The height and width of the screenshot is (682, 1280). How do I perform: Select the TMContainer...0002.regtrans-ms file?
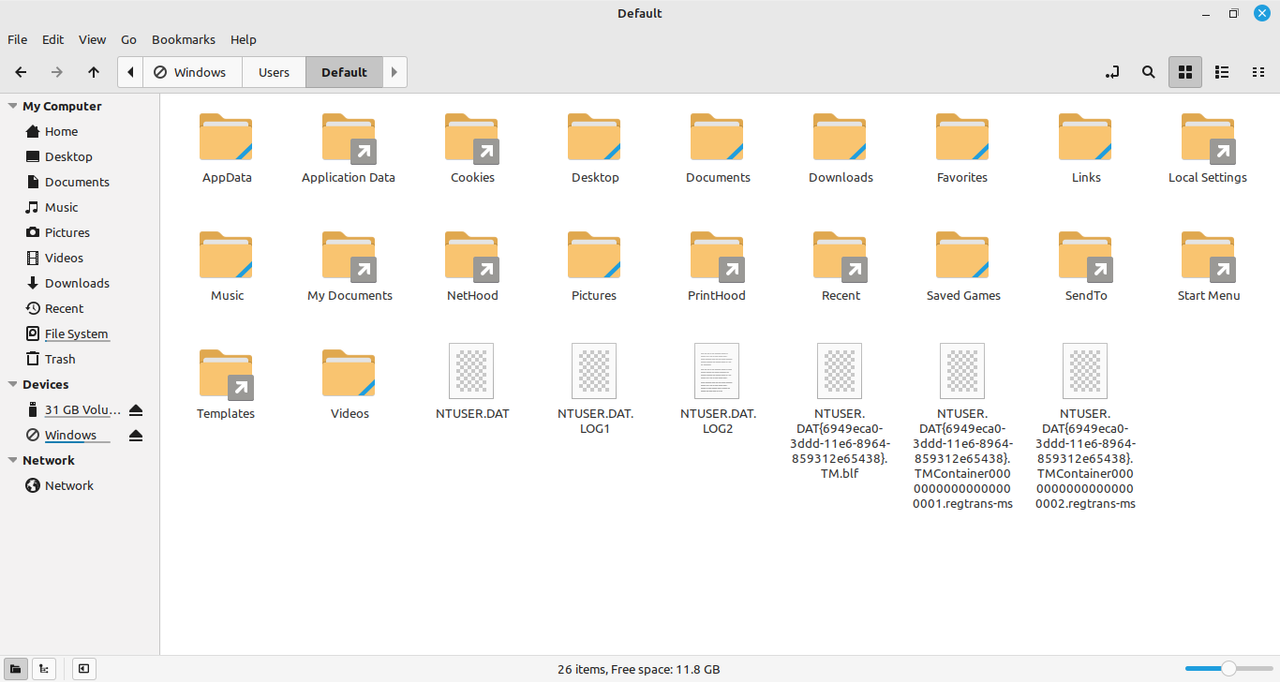[x=1085, y=371]
